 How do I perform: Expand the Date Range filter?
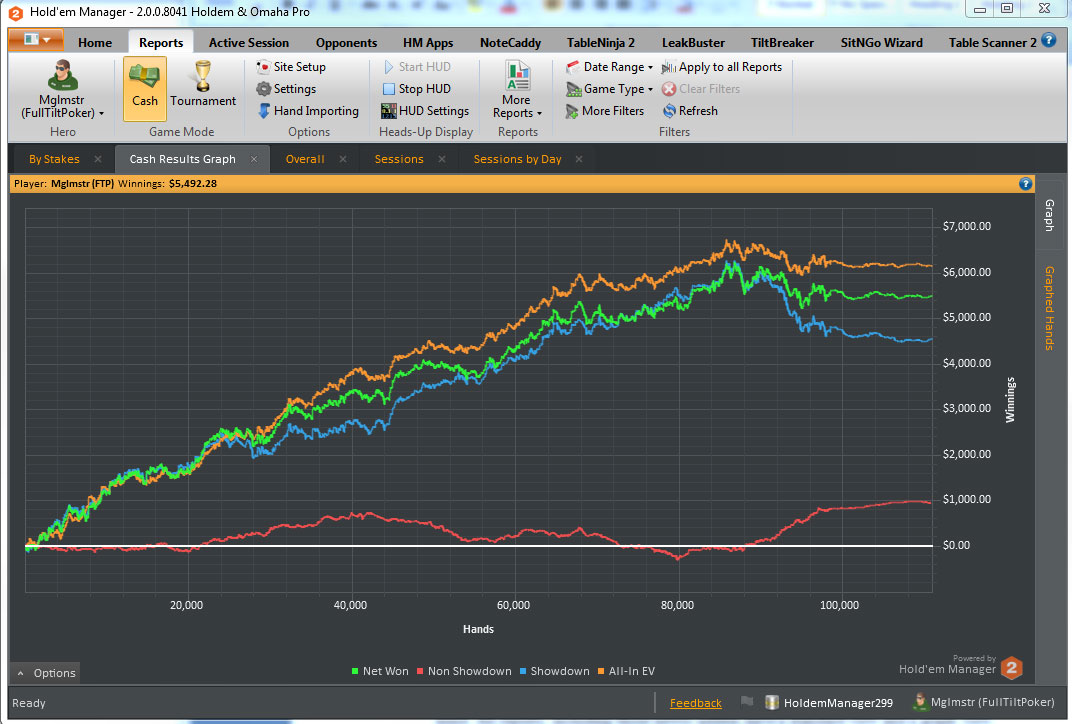coord(609,67)
